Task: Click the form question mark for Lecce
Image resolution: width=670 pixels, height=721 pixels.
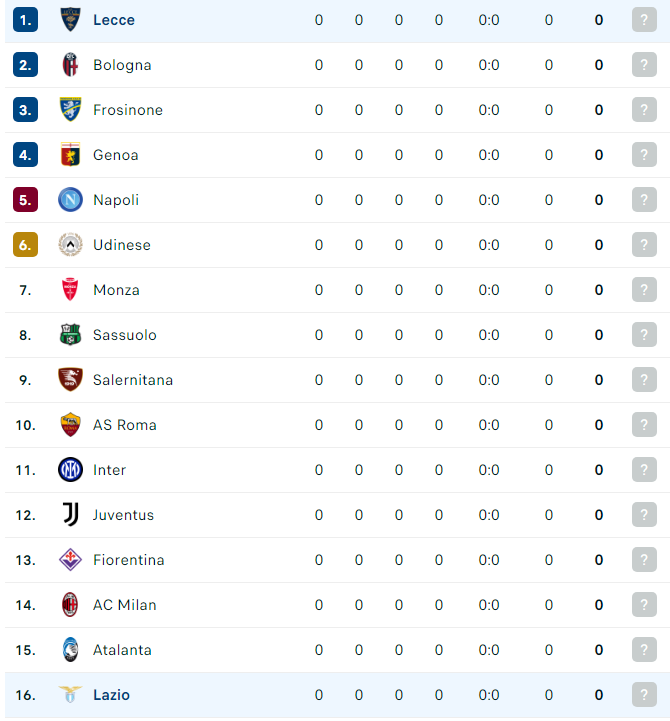Action: pyautogui.click(x=644, y=20)
